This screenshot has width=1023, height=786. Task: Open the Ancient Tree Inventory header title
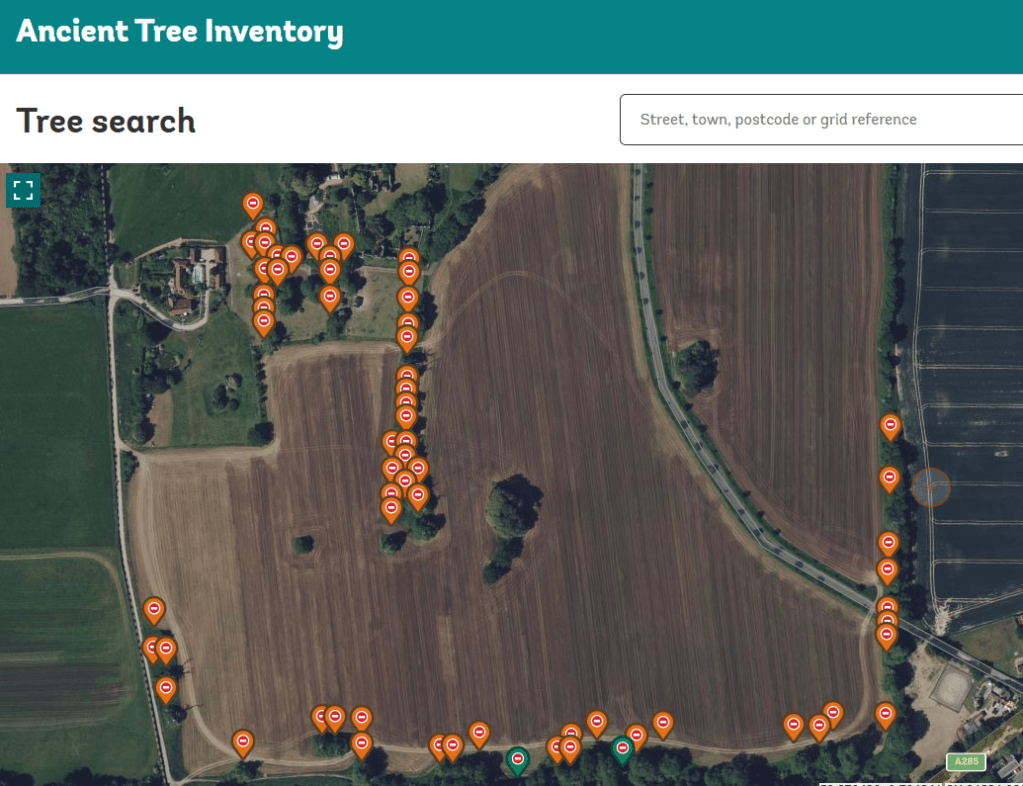click(180, 32)
